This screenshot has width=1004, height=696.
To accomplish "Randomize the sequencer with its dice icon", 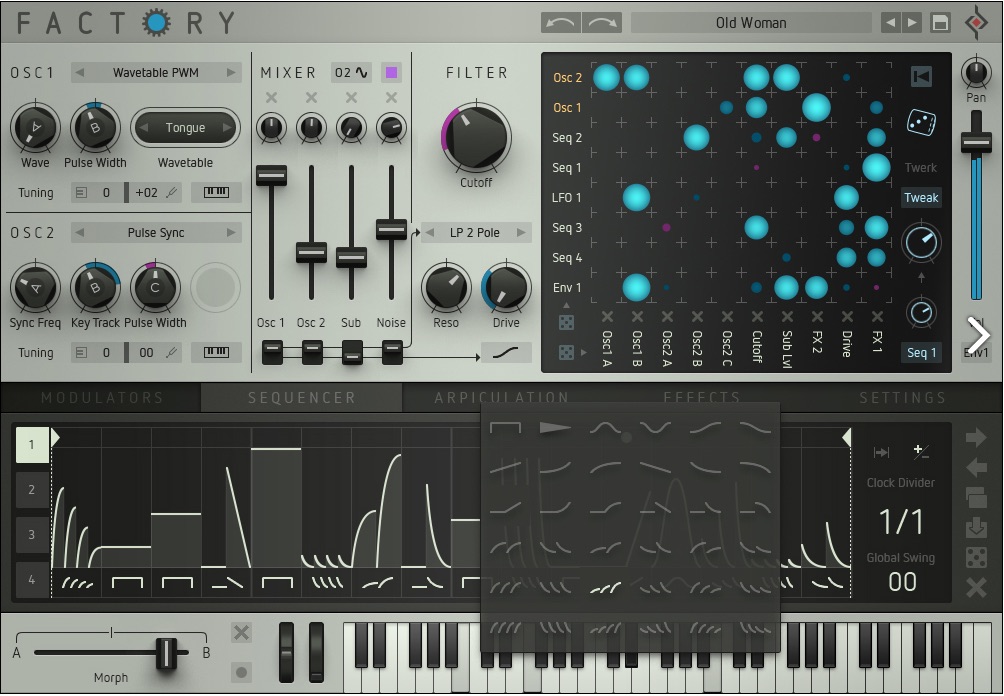I will pos(977,557).
